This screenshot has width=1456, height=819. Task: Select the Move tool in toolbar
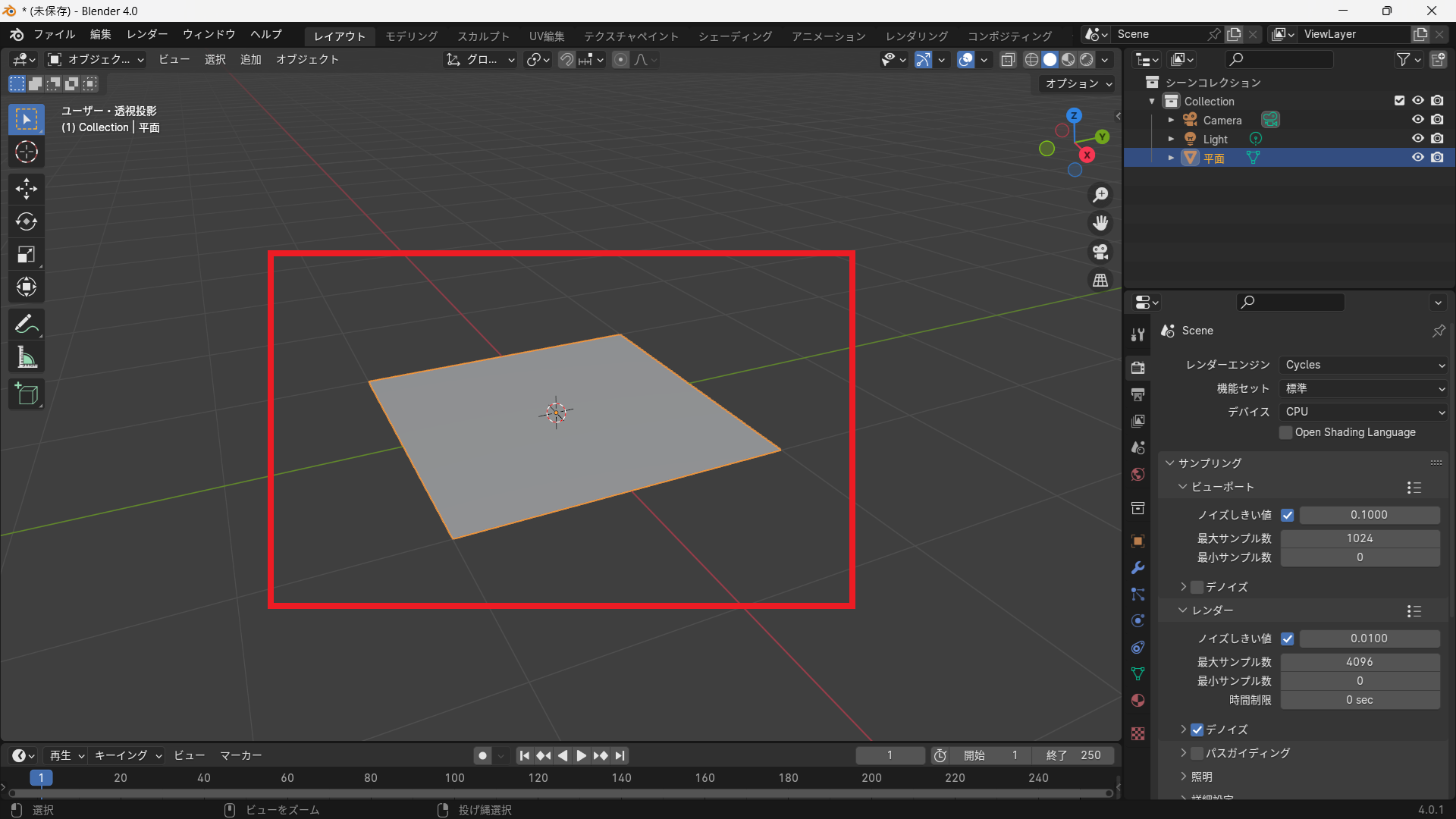(27, 188)
